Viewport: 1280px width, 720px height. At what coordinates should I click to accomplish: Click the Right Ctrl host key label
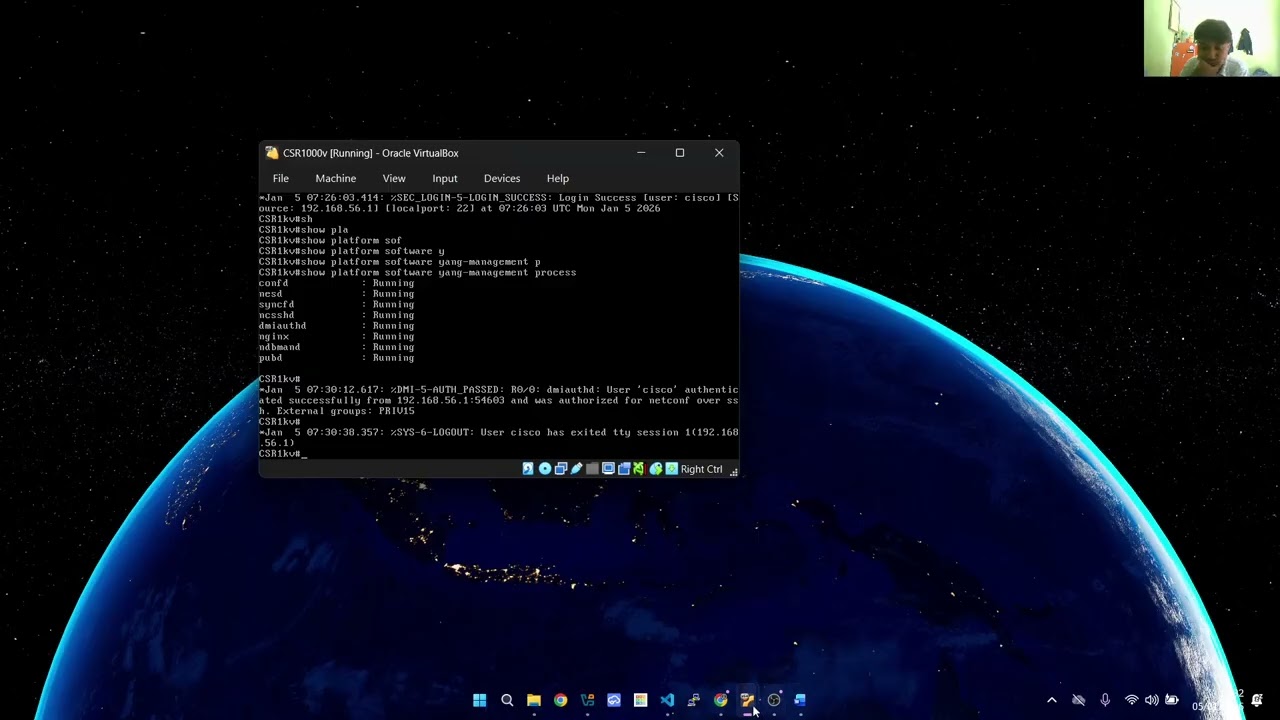coord(701,469)
